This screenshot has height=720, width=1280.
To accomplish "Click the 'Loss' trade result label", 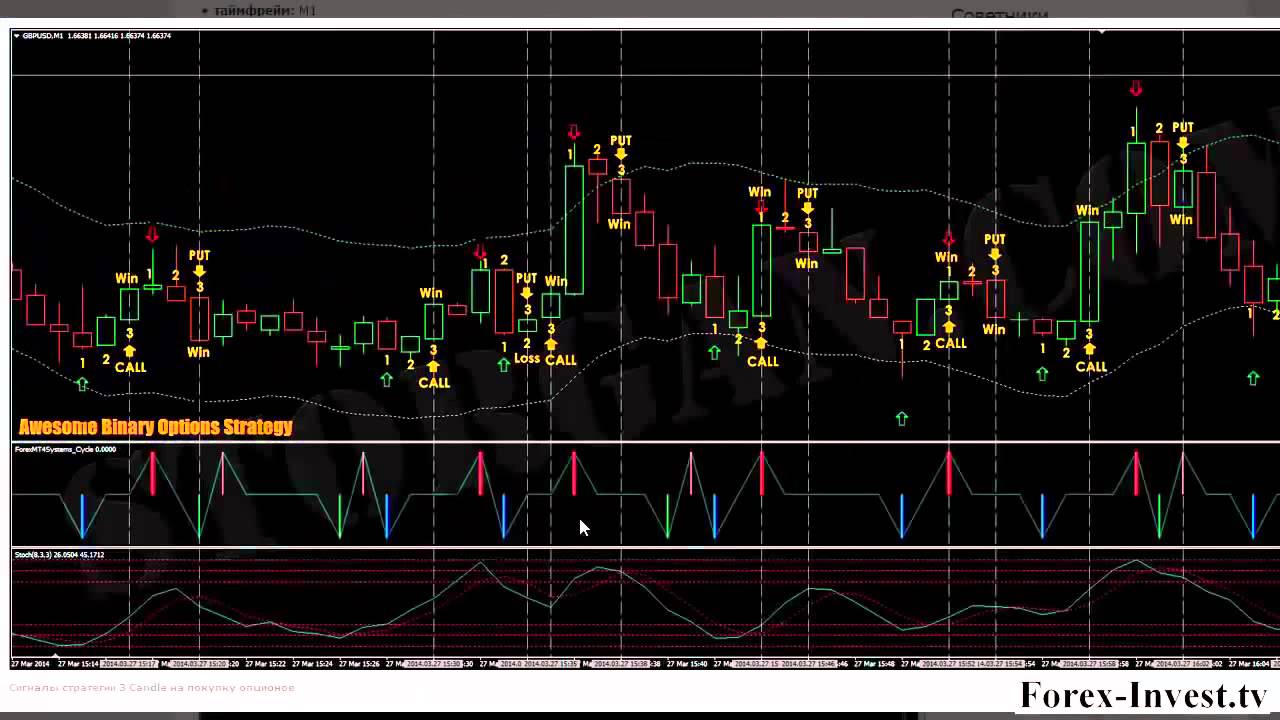I will click(527, 358).
